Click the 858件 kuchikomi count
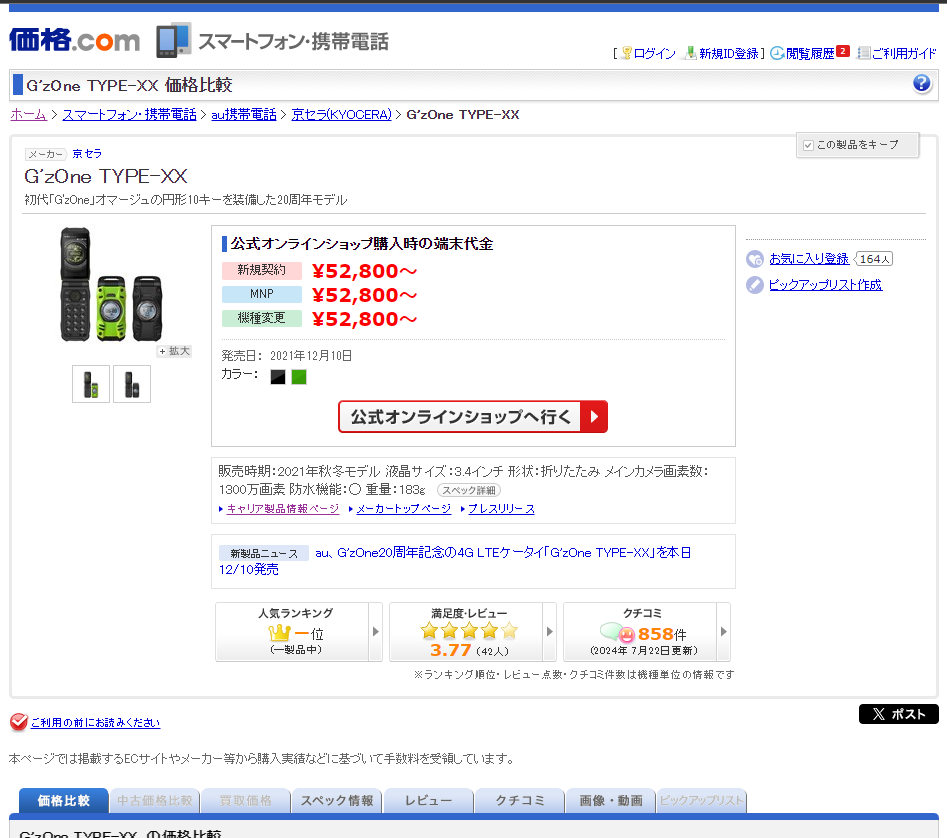Viewport: 947px width, 838px height. point(663,634)
